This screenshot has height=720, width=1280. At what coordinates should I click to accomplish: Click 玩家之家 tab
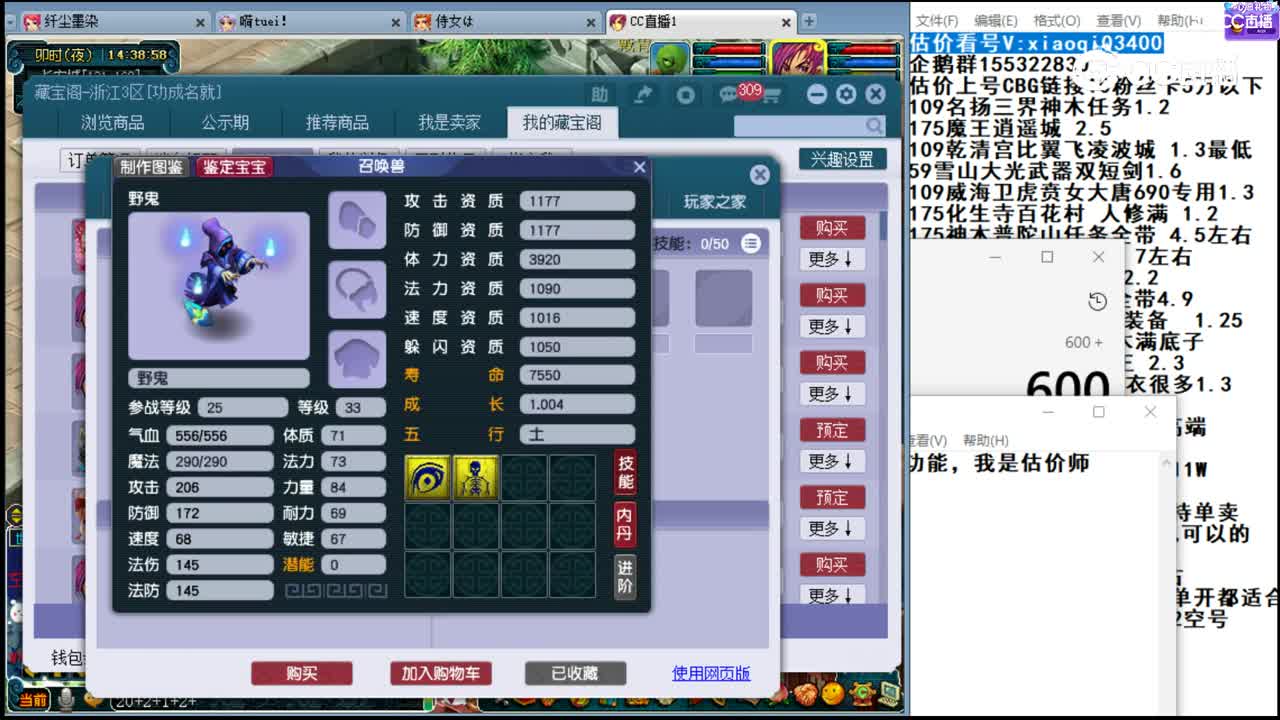(715, 201)
